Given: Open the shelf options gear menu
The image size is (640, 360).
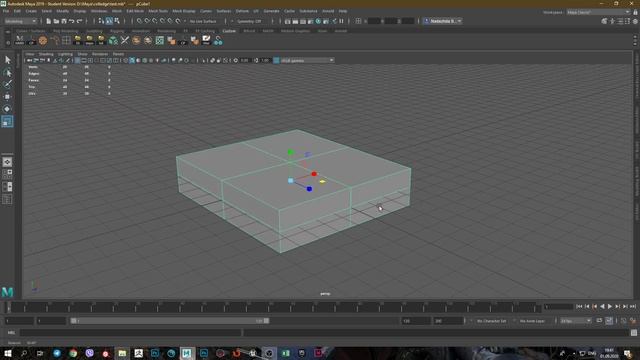Looking at the screenshot, I should tap(8, 42).
